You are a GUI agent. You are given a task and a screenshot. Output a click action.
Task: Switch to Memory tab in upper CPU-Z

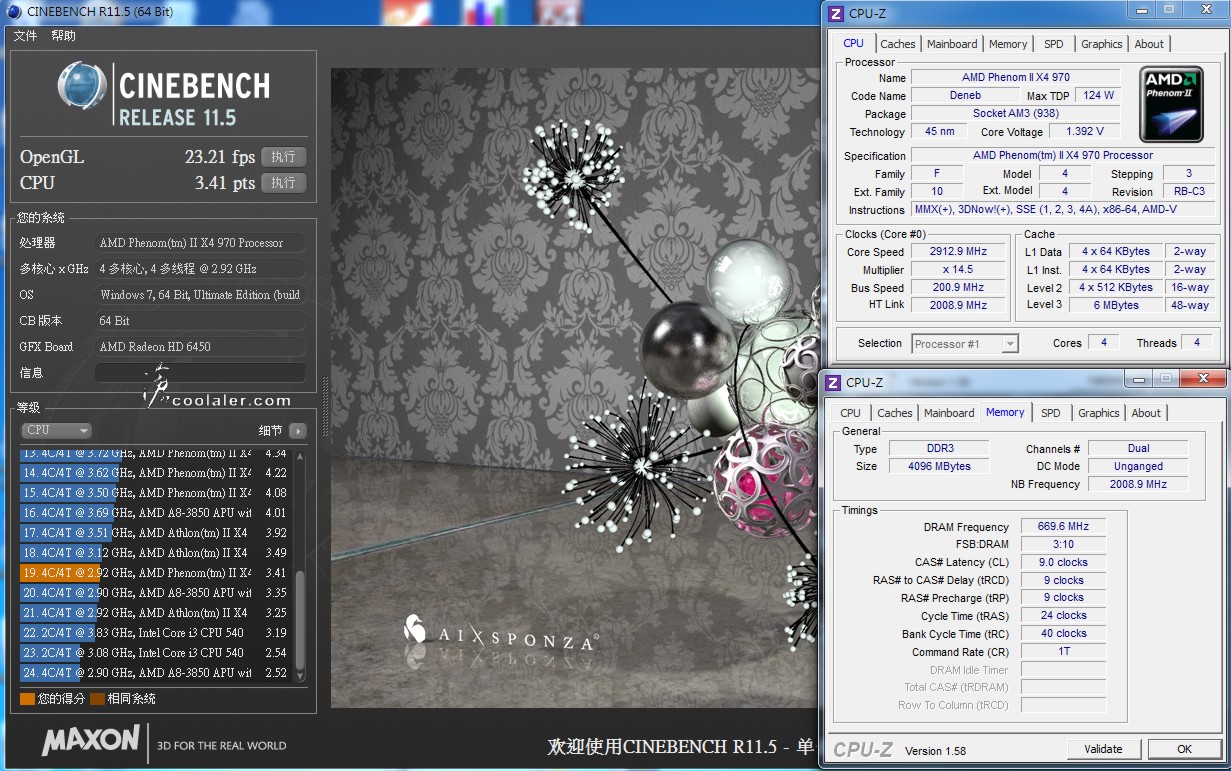click(1008, 44)
